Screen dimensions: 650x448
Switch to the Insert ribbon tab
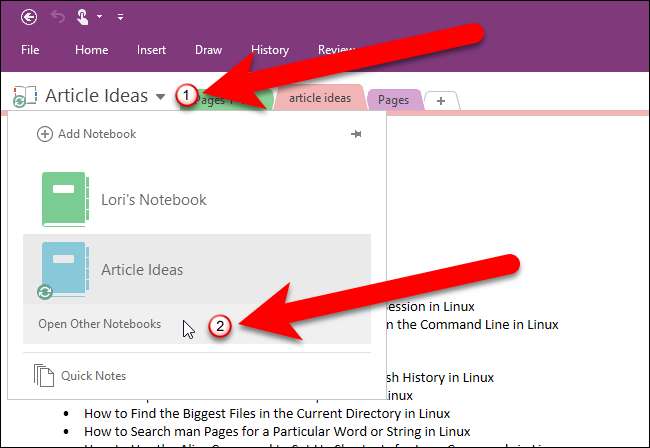pos(151,50)
